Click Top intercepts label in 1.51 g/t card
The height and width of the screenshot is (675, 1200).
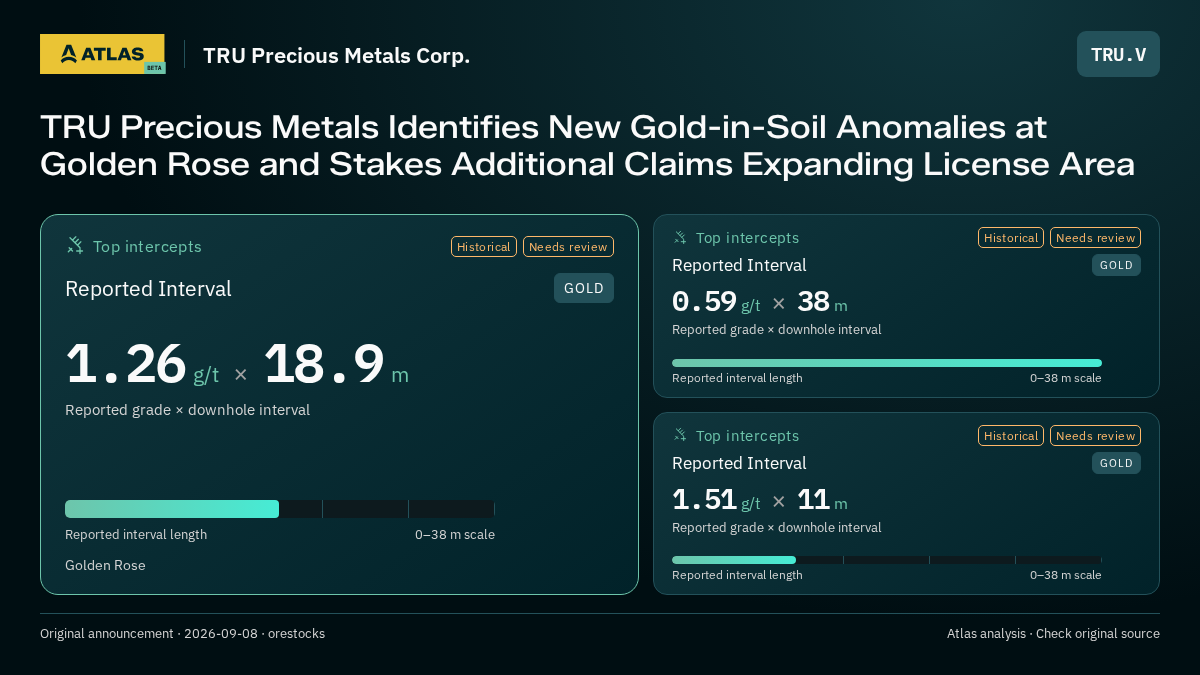click(x=747, y=436)
